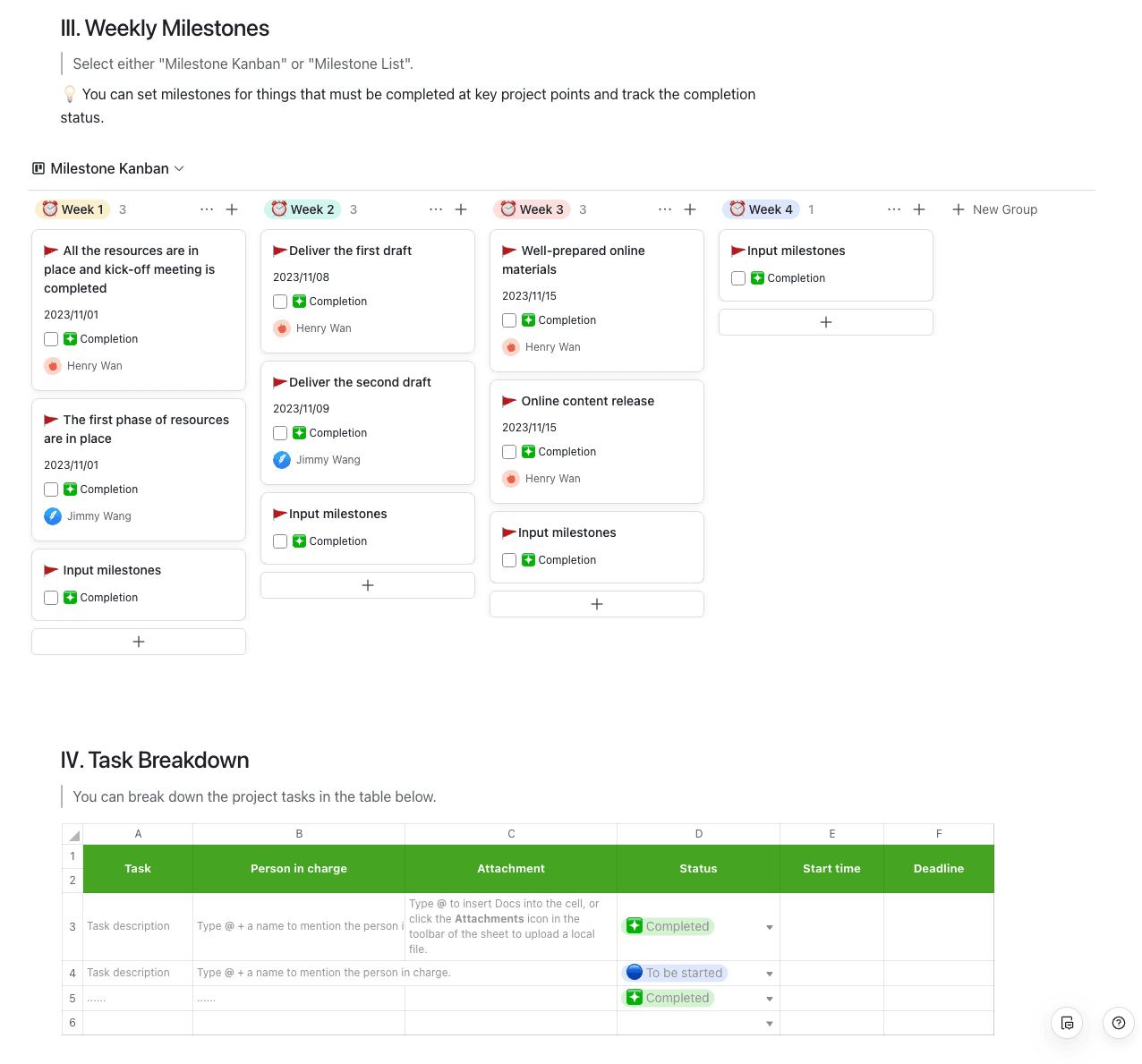Add card to Week 1 via header plus
This screenshot has height=1064, width=1142.
point(232,209)
